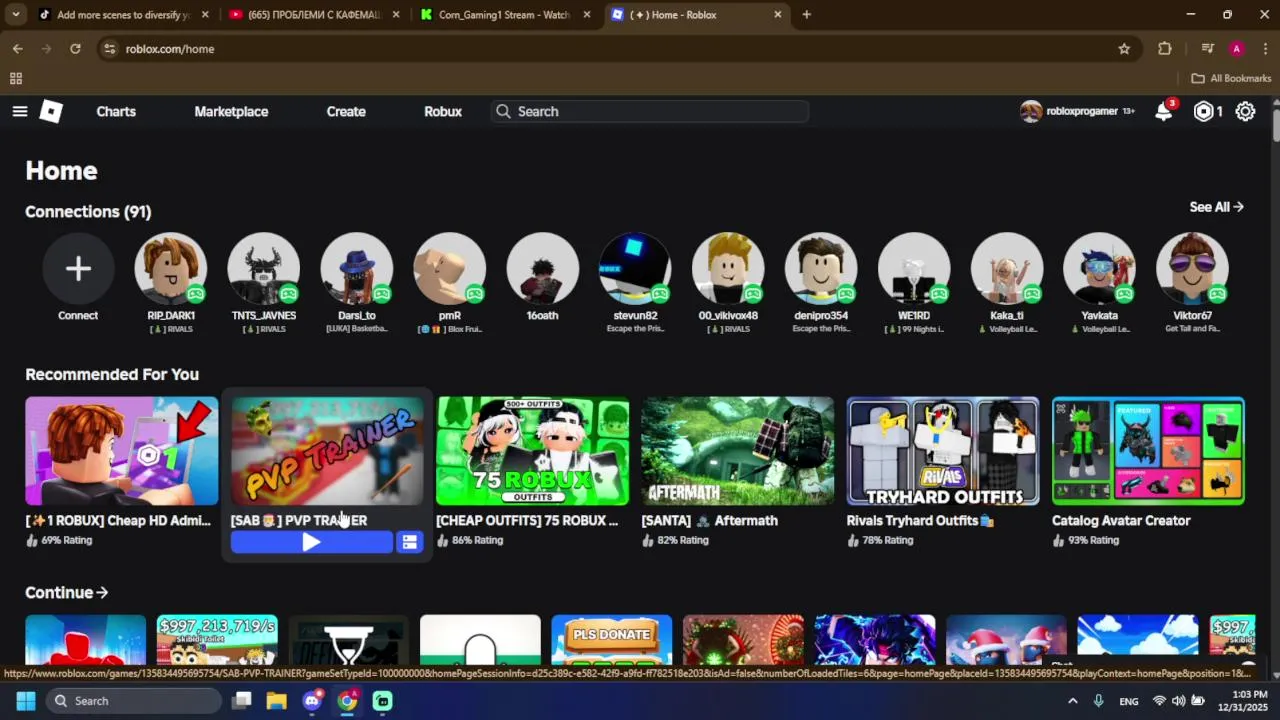Open stevun82's avatar
1280x720 pixels.
click(636, 268)
